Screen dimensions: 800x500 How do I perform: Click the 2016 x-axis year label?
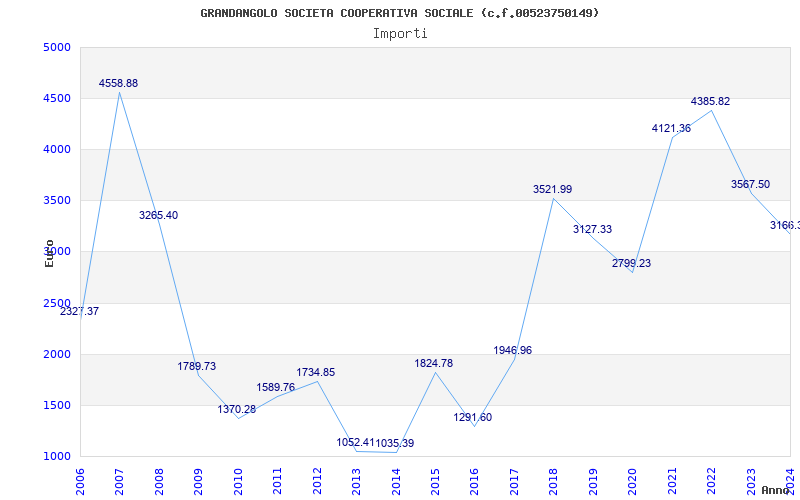pos(474,481)
